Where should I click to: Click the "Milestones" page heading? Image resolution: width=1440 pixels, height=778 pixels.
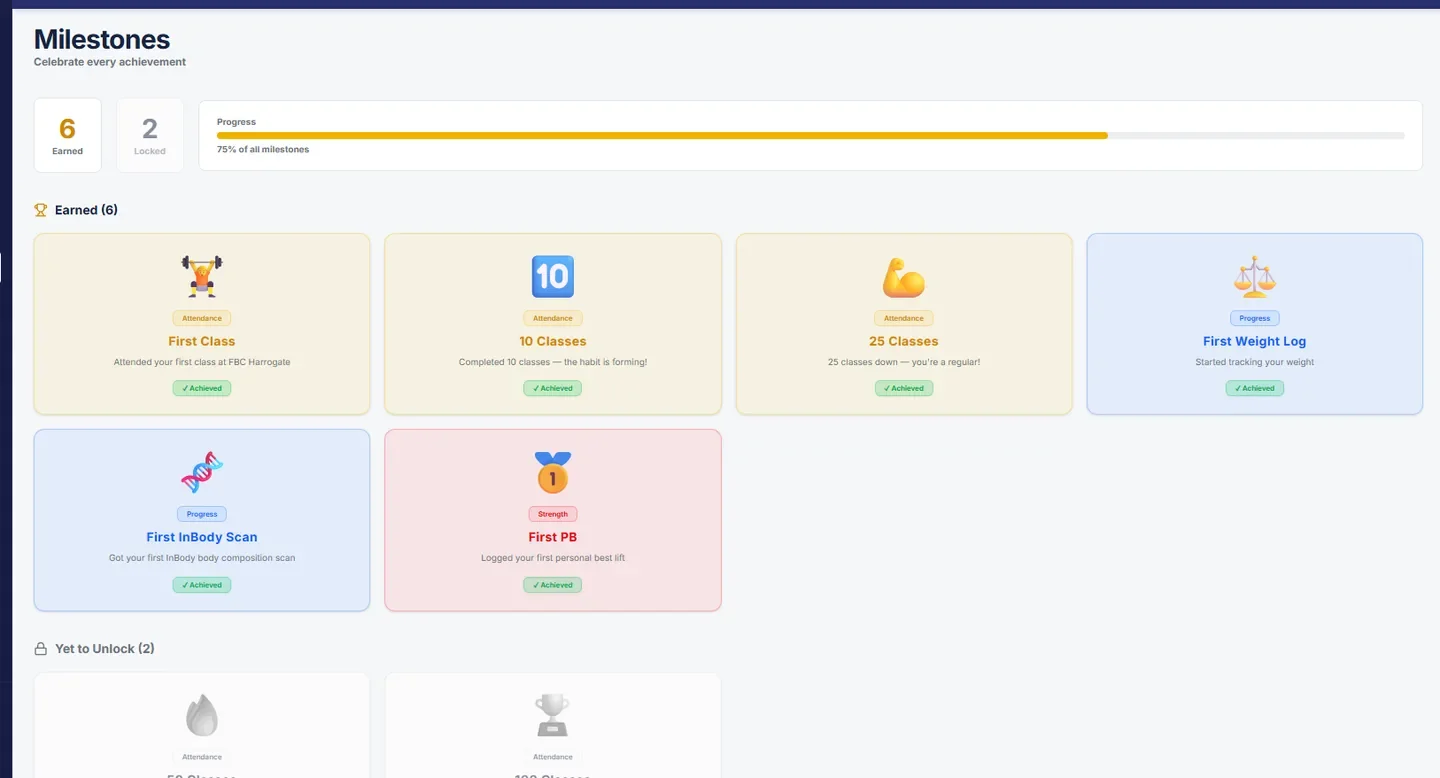(102, 39)
